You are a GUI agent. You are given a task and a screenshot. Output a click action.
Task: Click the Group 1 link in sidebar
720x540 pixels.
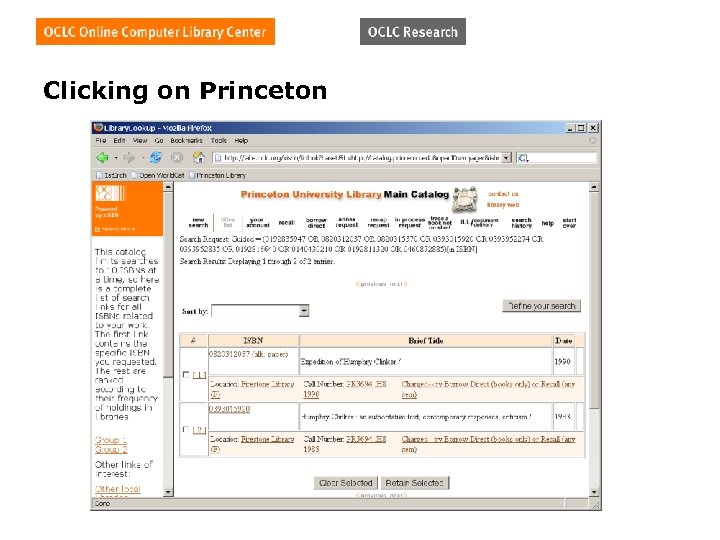pyautogui.click(x=111, y=440)
